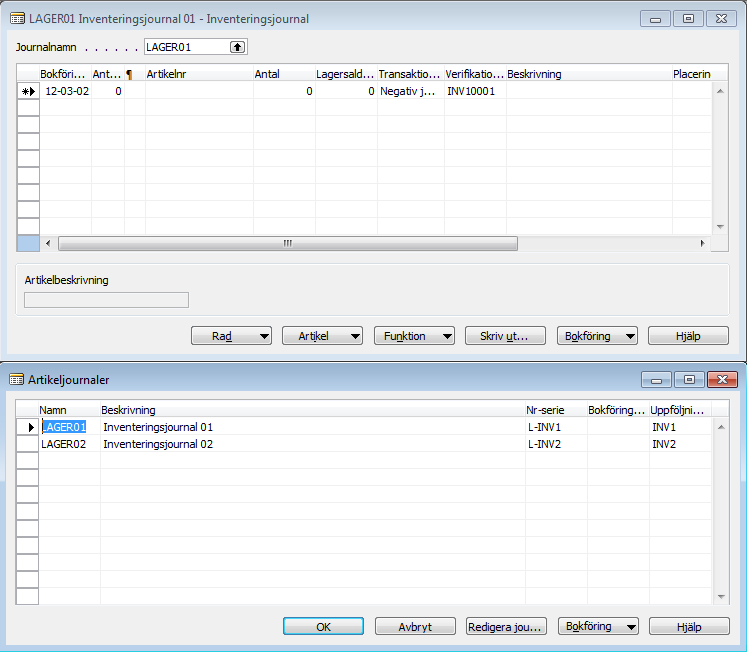This screenshot has height=652, width=747.
Task: Maximize the Inventeringsjournal window
Action: tap(688, 19)
